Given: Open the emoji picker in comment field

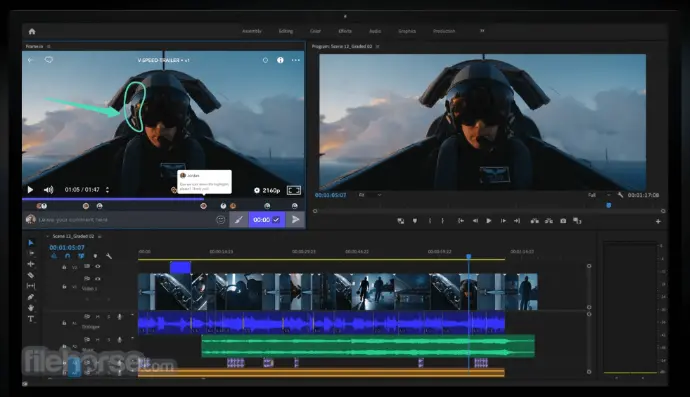Looking at the screenshot, I should point(220,219).
